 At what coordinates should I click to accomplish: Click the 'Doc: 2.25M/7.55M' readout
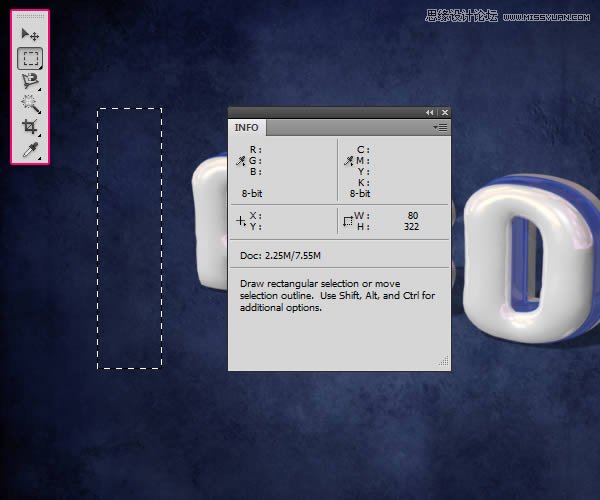[x=280, y=256]
